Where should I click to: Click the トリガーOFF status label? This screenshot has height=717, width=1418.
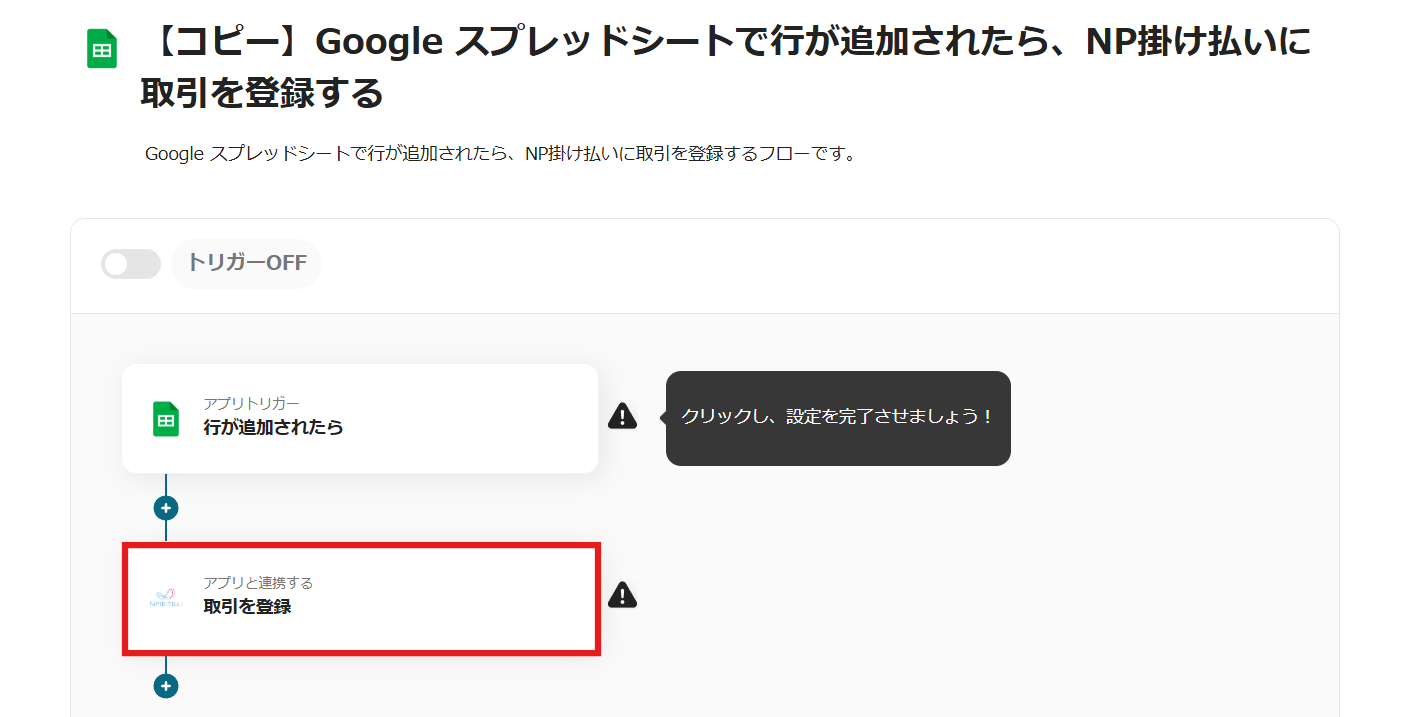(x=247, y=264)
